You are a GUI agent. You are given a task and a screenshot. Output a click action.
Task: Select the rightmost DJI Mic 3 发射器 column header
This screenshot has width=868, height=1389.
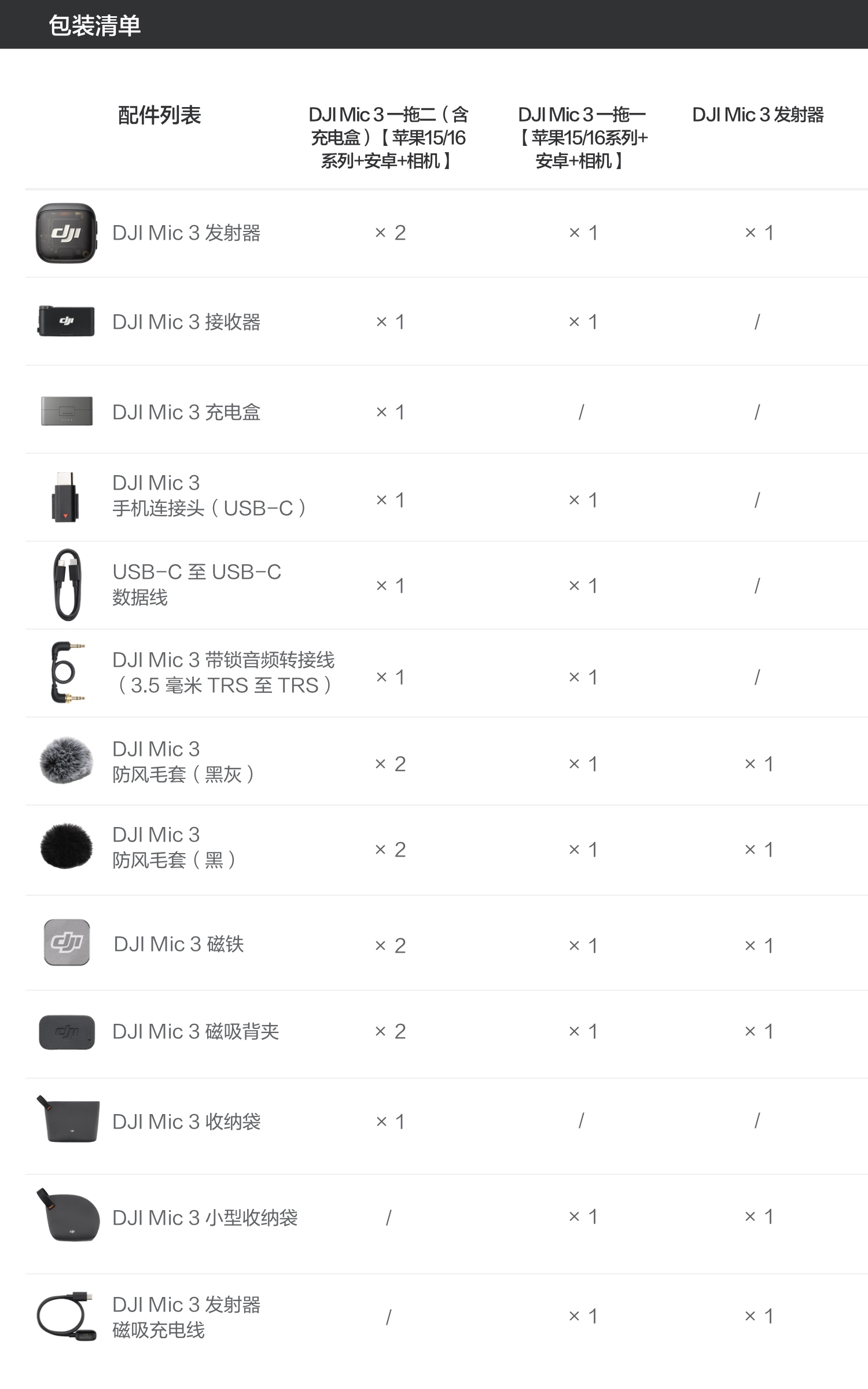(757, 115)
